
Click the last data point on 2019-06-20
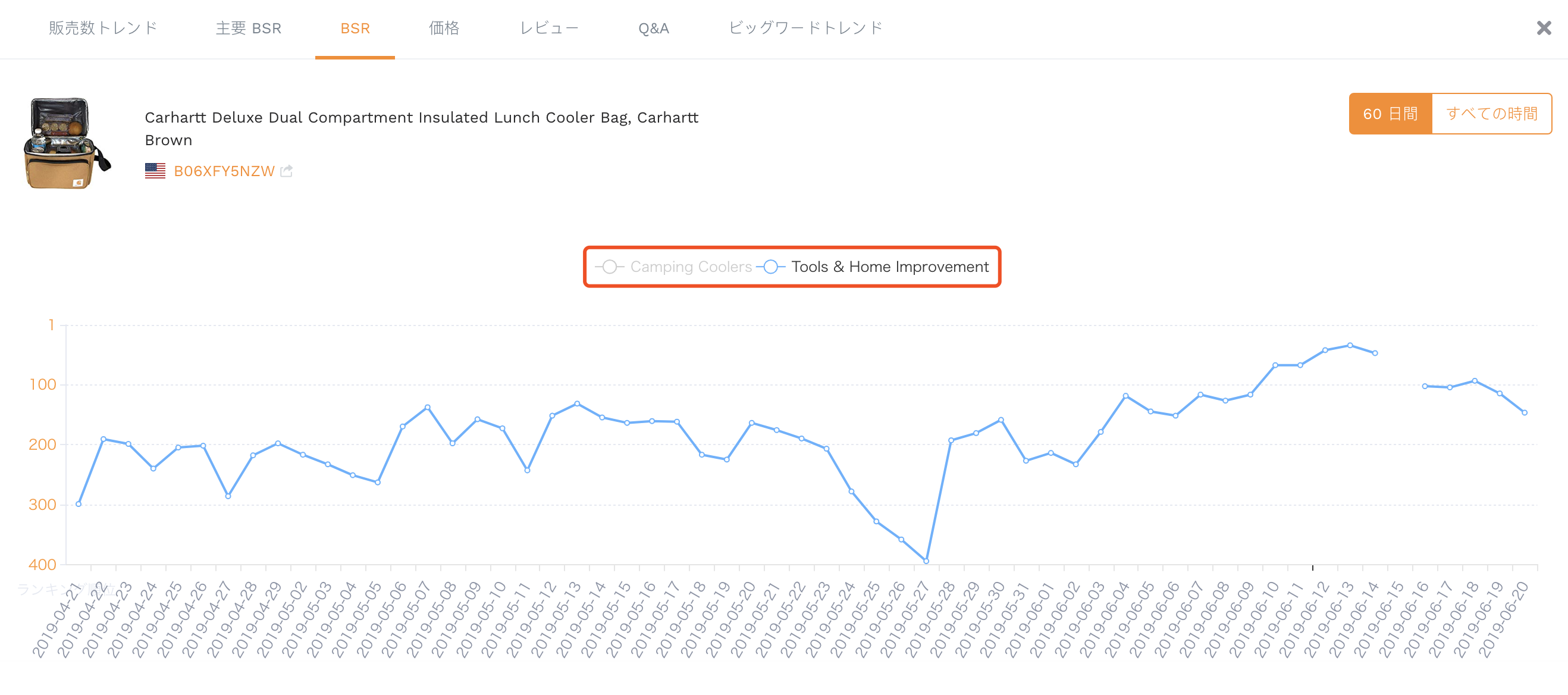(1524, 412)
